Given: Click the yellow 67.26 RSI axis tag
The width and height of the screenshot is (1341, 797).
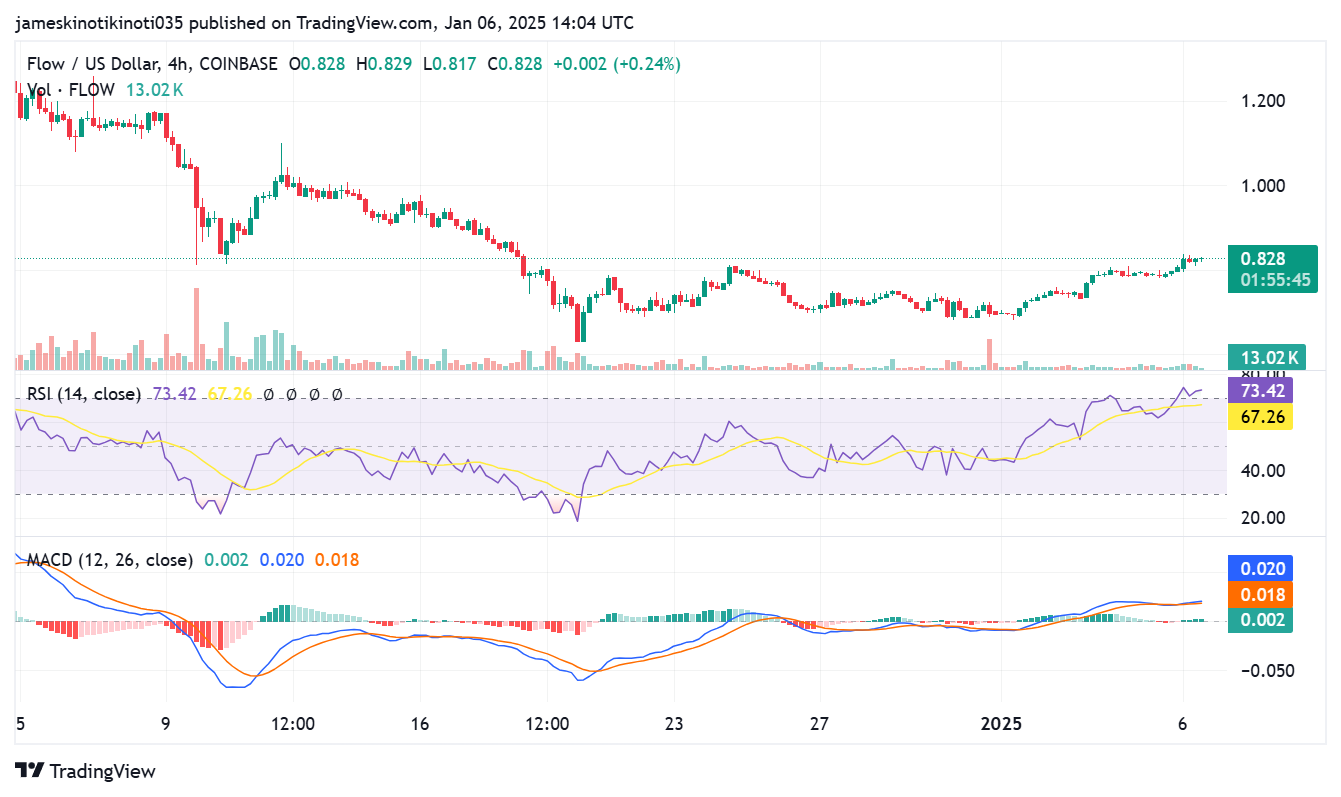Looking at the screenshot, I should [x=1261, y=416].
